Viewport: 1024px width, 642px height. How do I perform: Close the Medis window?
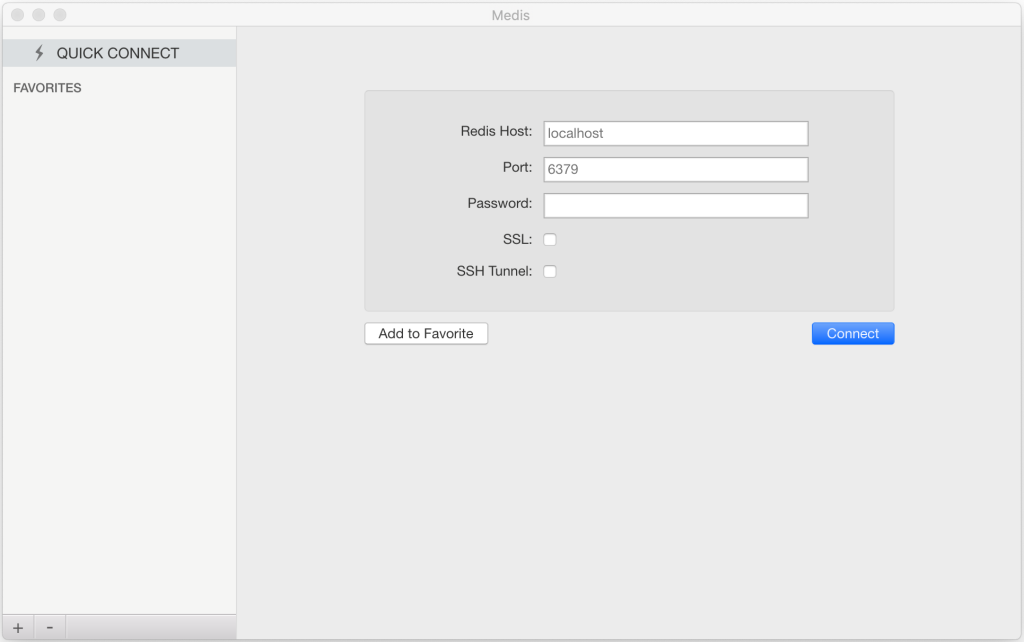point(18,14)
